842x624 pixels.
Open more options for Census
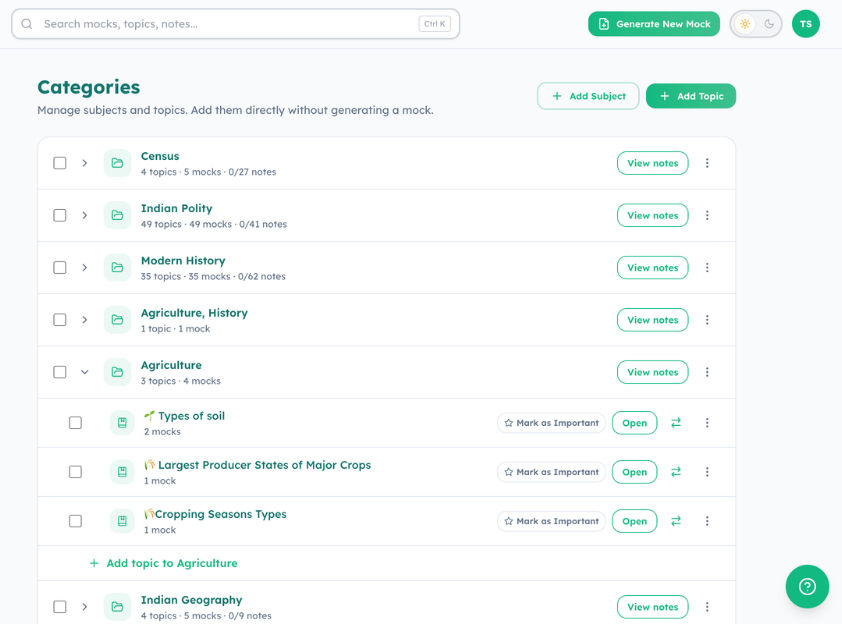(x=707, y=163)
